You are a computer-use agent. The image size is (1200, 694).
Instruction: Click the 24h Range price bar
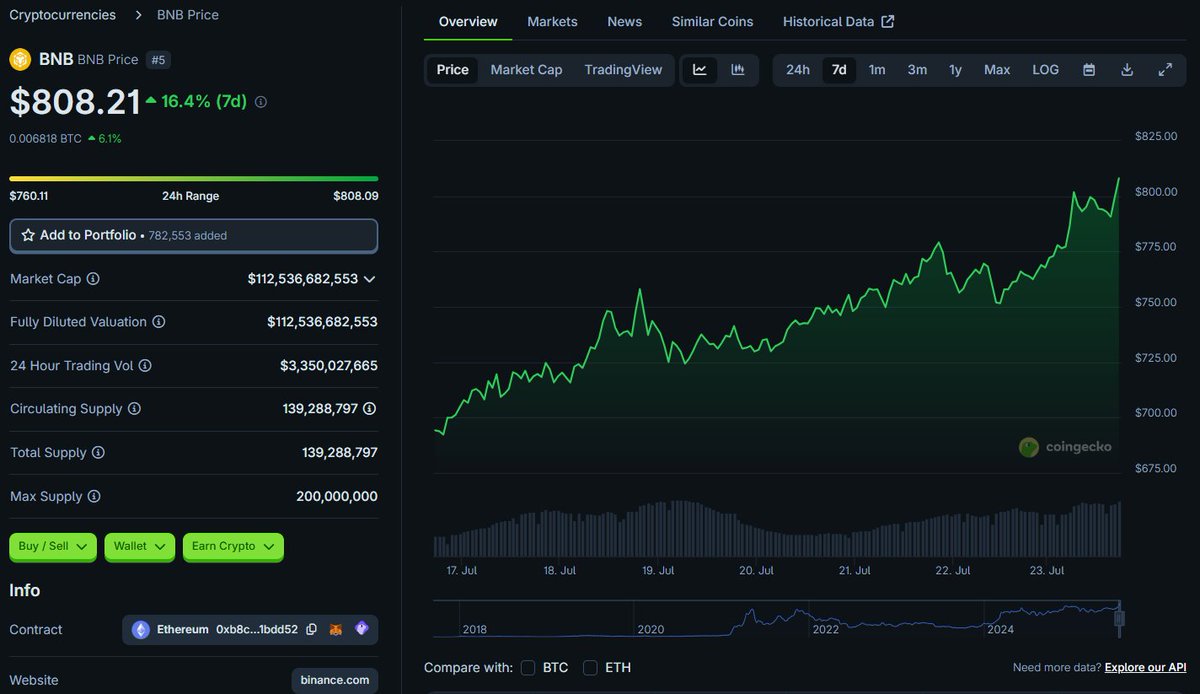click(x=194, y=178)
